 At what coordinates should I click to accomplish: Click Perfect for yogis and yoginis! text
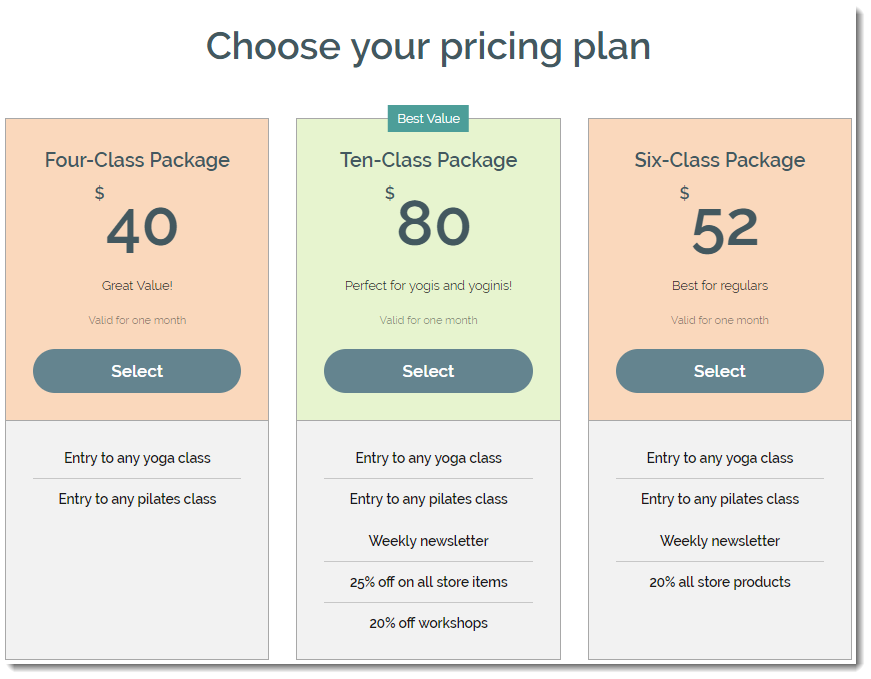[x=428, y=286]
